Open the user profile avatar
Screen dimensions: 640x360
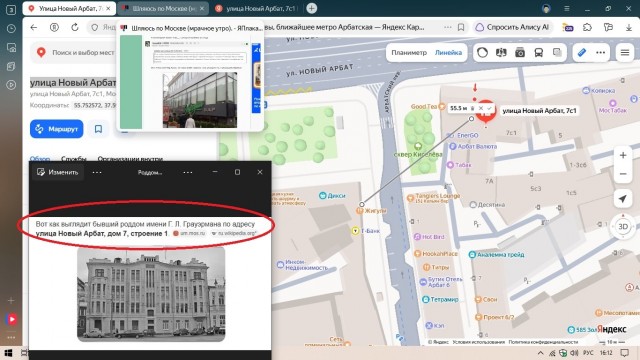point(546,9)
